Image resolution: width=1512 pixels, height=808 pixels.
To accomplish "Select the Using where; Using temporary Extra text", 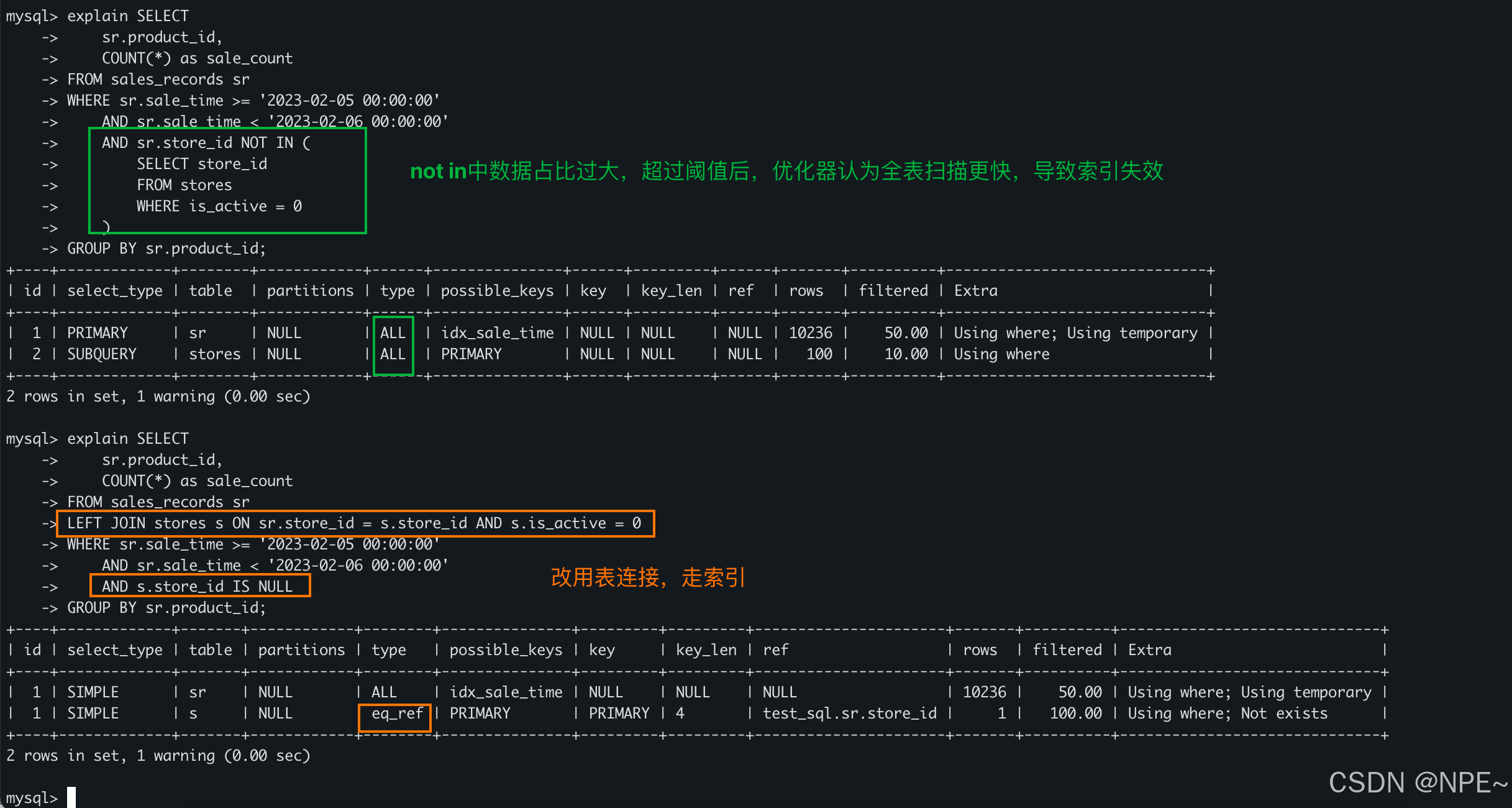I will (x=1075, y=333).
